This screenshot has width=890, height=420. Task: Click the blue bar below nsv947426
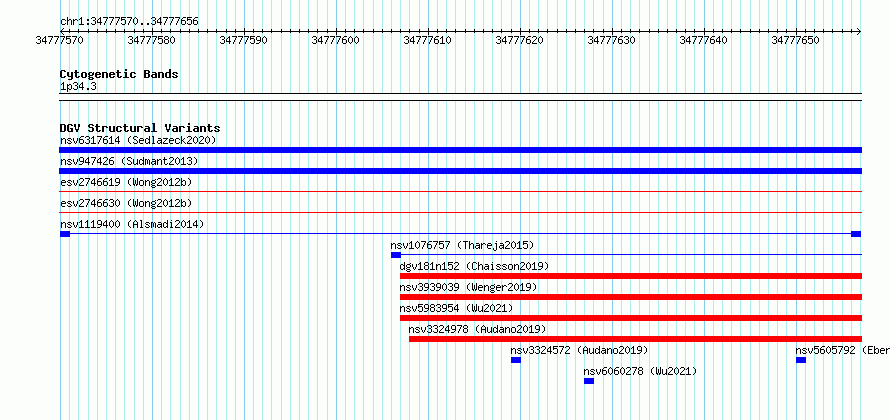point(460,171)
